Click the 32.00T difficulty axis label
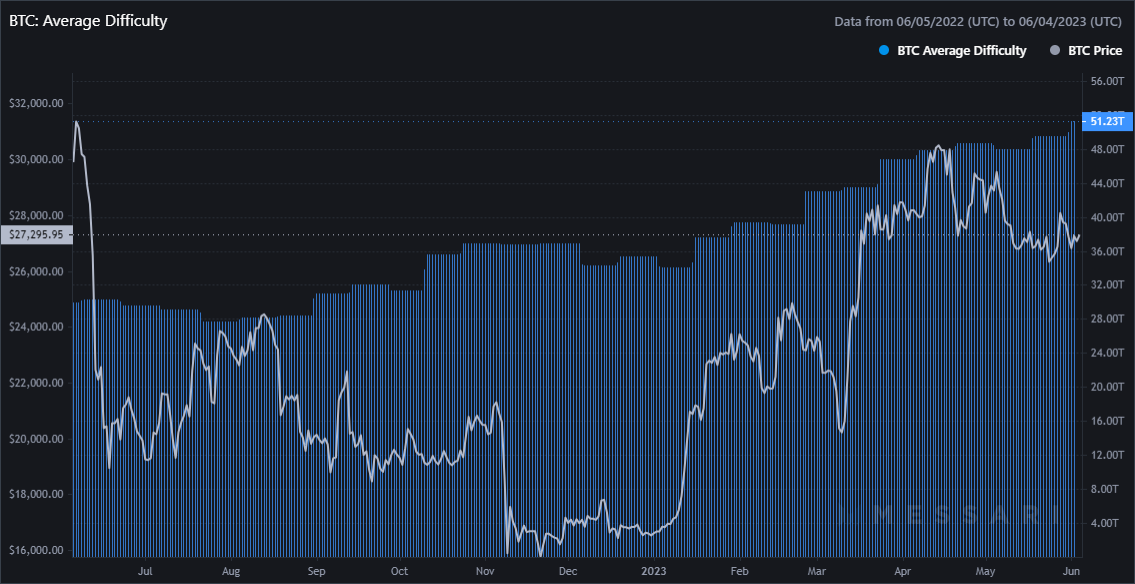The height and width of the screenshot is (584, 1135). coord(1107,285)
